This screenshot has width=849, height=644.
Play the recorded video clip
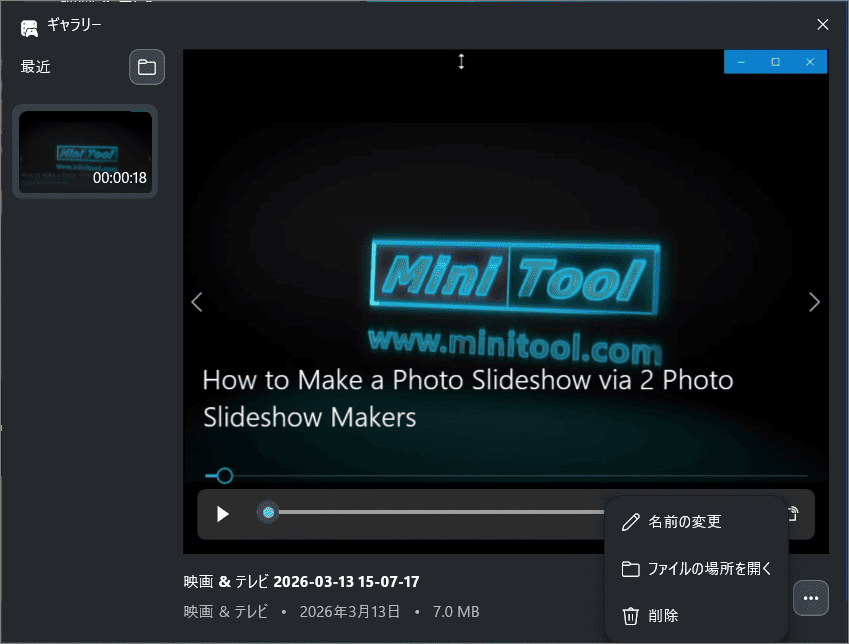[x=223, y=514]
